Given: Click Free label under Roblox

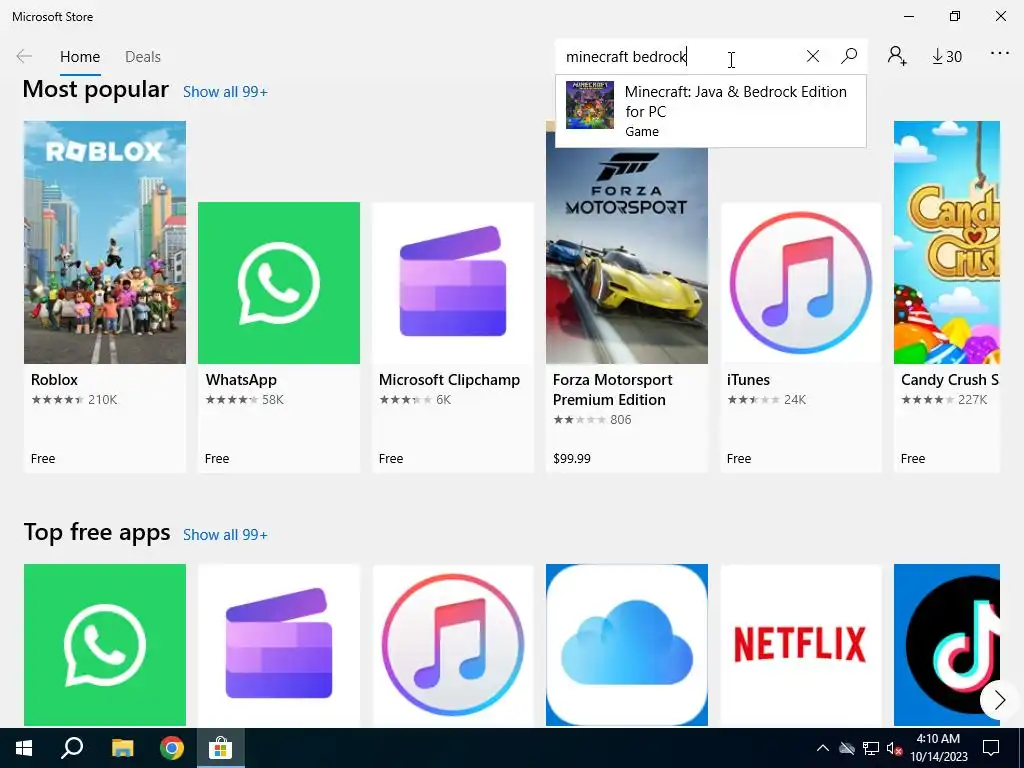Looking at the screenshot, I should pyautogui.click(x=43, y=459).
